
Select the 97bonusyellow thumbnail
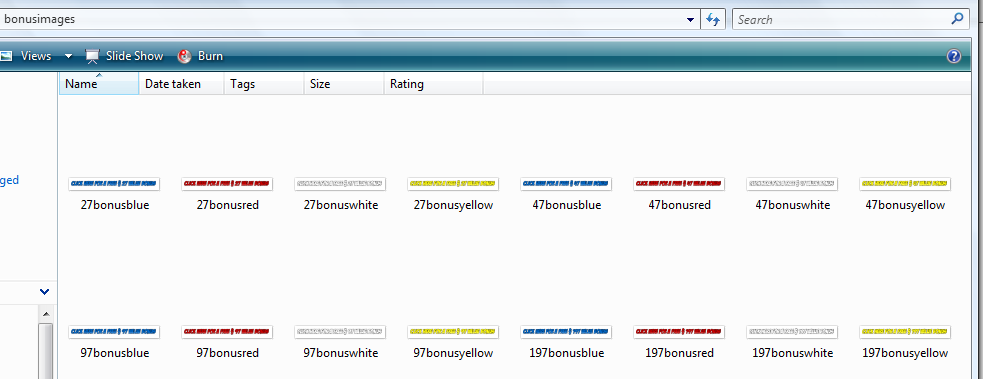coord(453,331)
